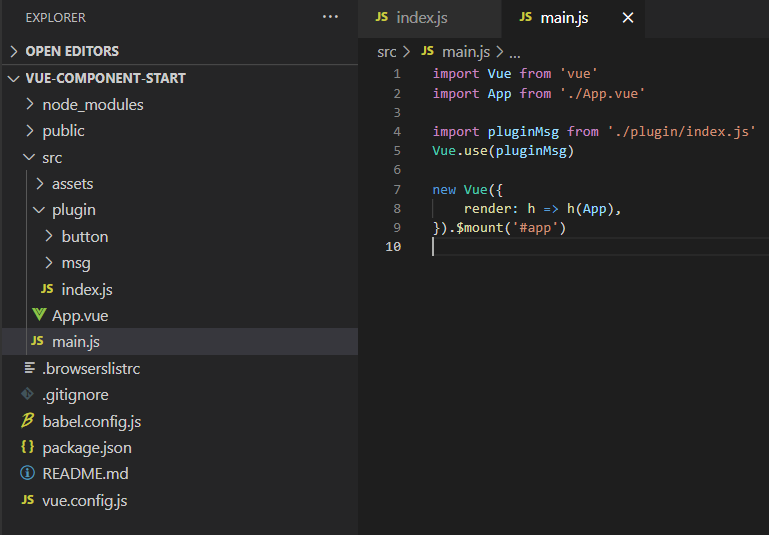Click Vue.use(pluginMsg) on line 5
Screen dimensions: 769x535
[x=503, y=151]
